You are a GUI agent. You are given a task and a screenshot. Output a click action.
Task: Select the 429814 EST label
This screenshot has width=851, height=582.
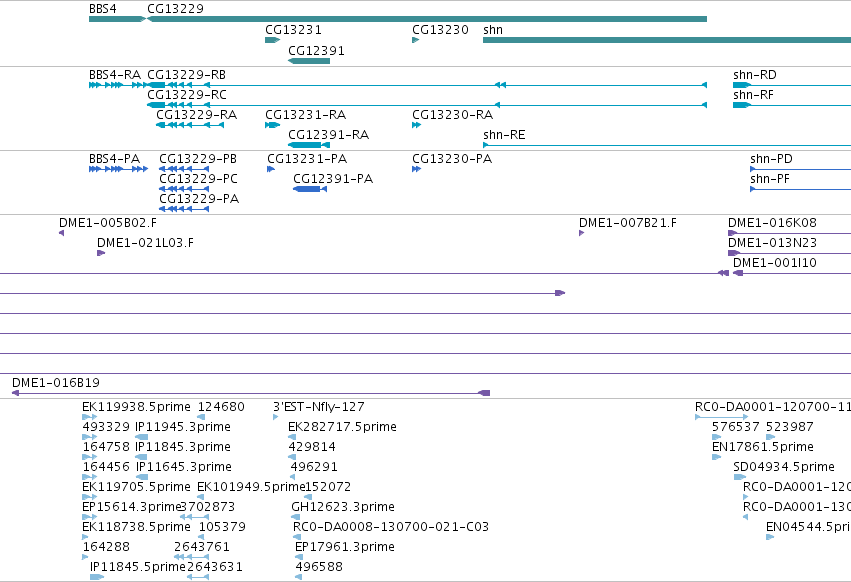tap(312, 447)
